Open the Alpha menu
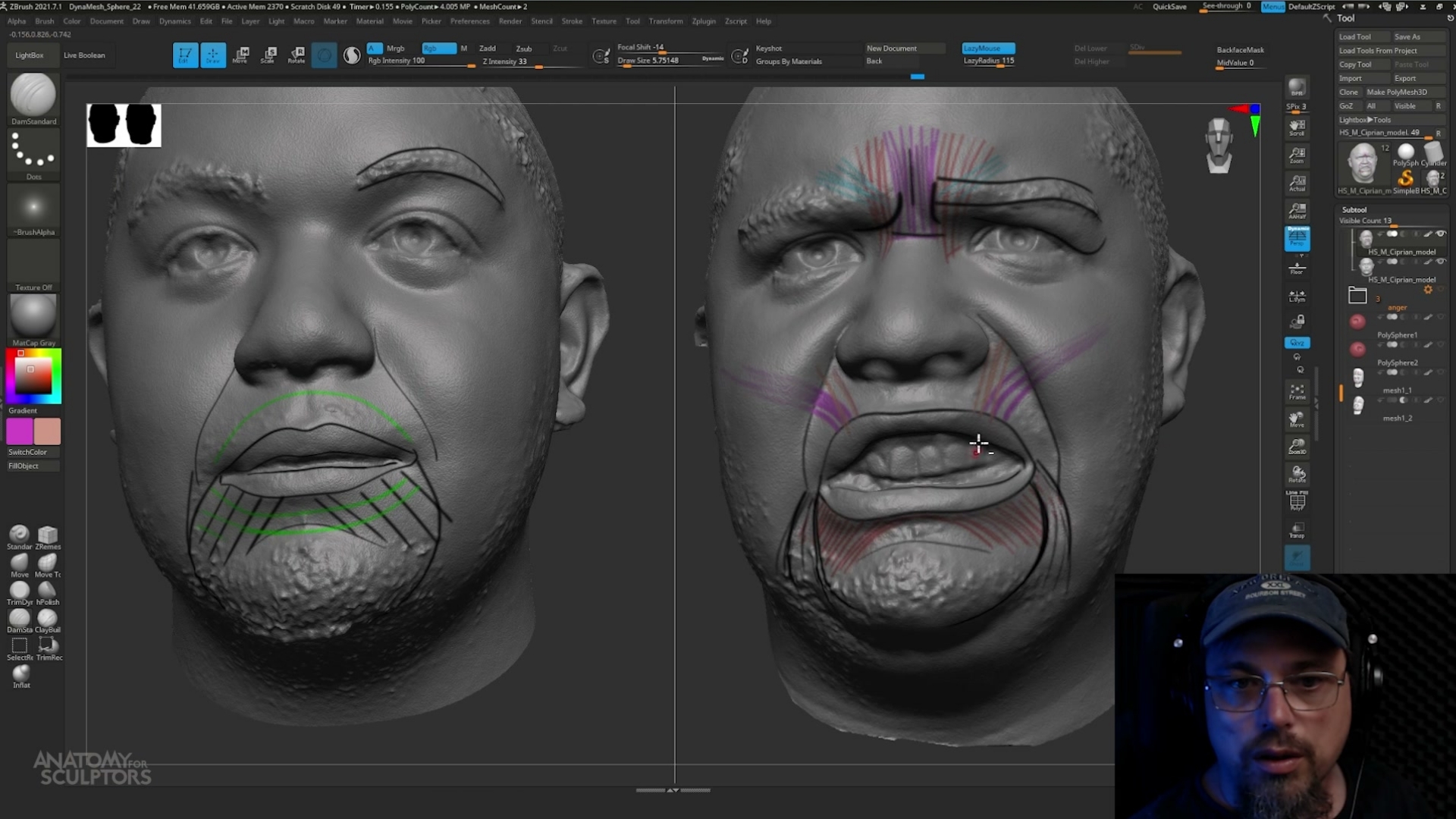This screenshot has width=1456, height=819. [x=17, y=21]
